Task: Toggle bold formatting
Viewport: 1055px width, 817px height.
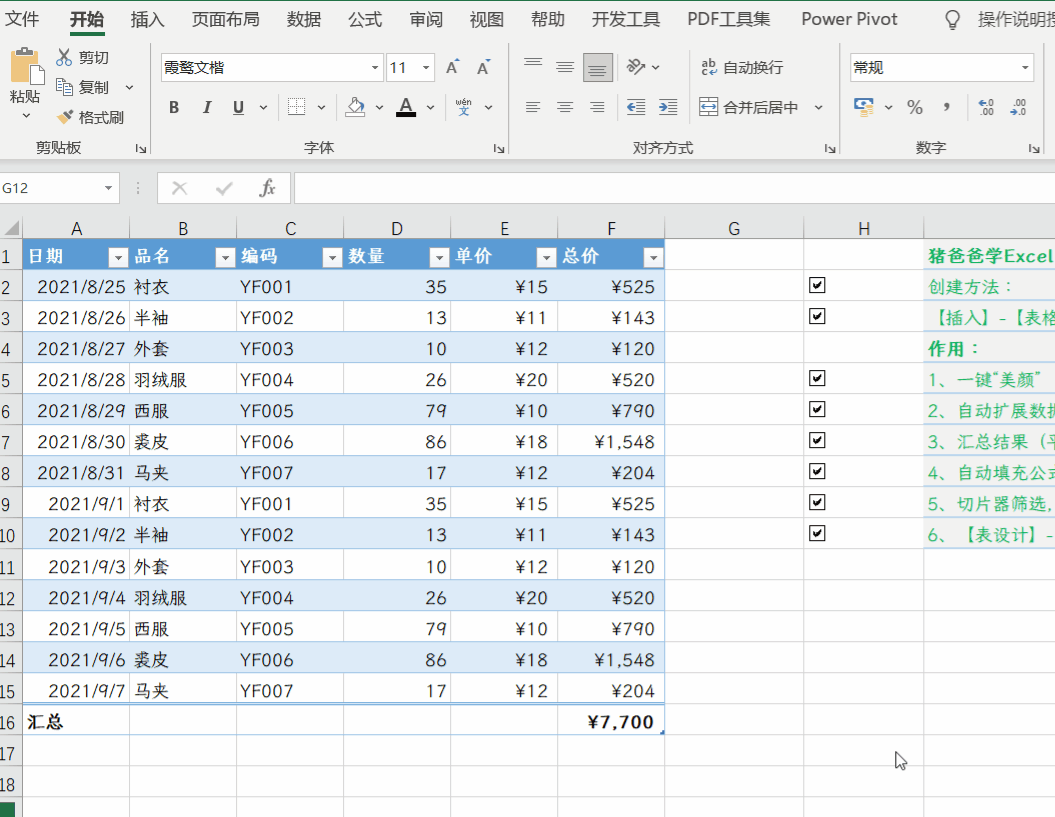Action: tap(174, 107)
